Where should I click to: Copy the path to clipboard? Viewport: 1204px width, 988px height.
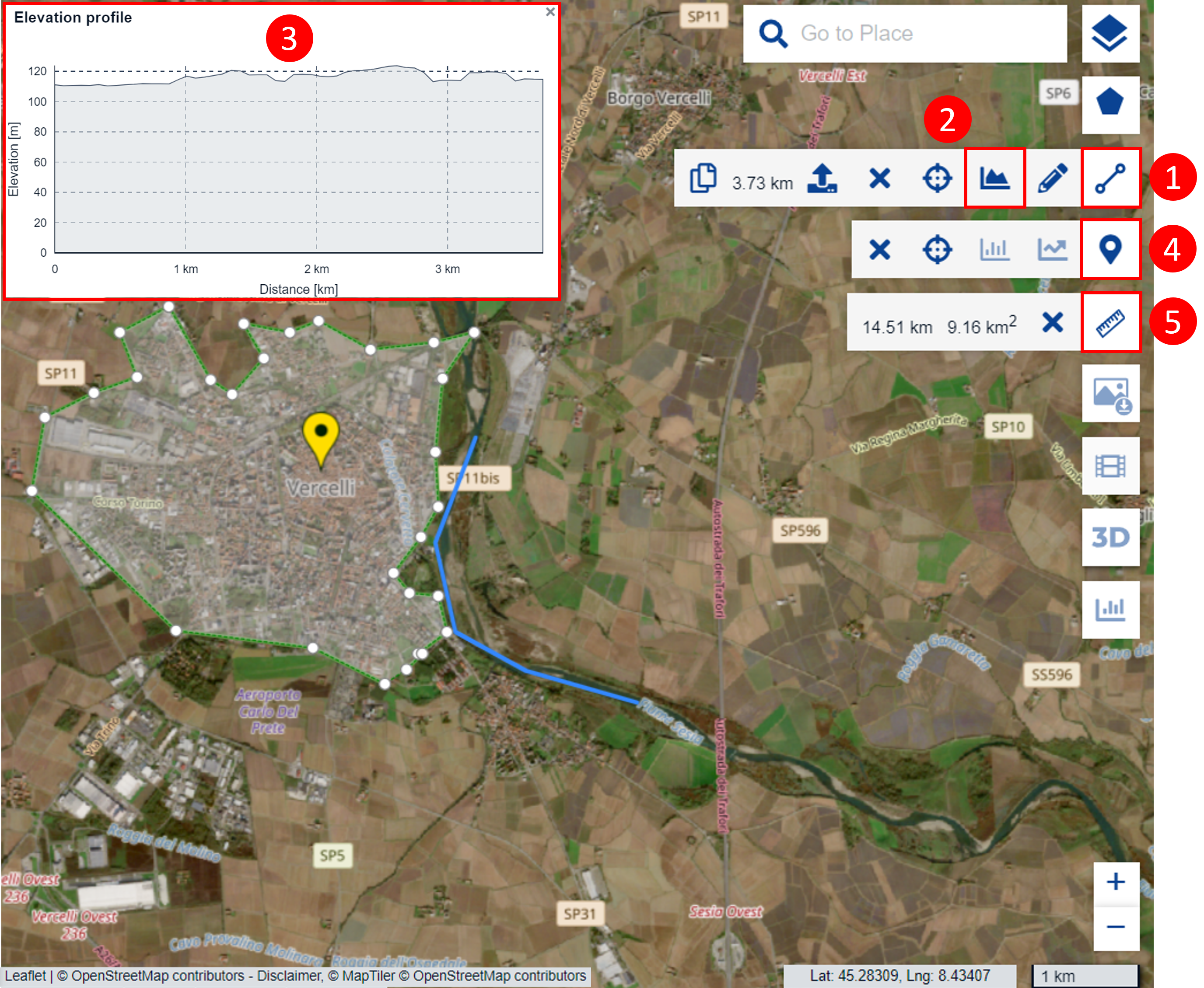click(703, 178)
